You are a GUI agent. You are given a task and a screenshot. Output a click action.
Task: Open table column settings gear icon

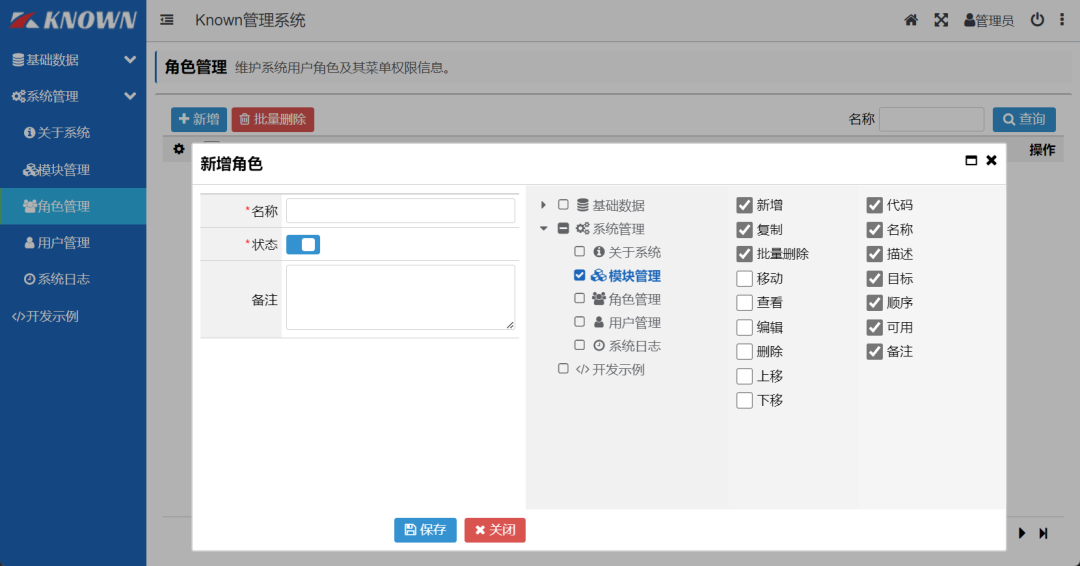(x=179, y=149)
